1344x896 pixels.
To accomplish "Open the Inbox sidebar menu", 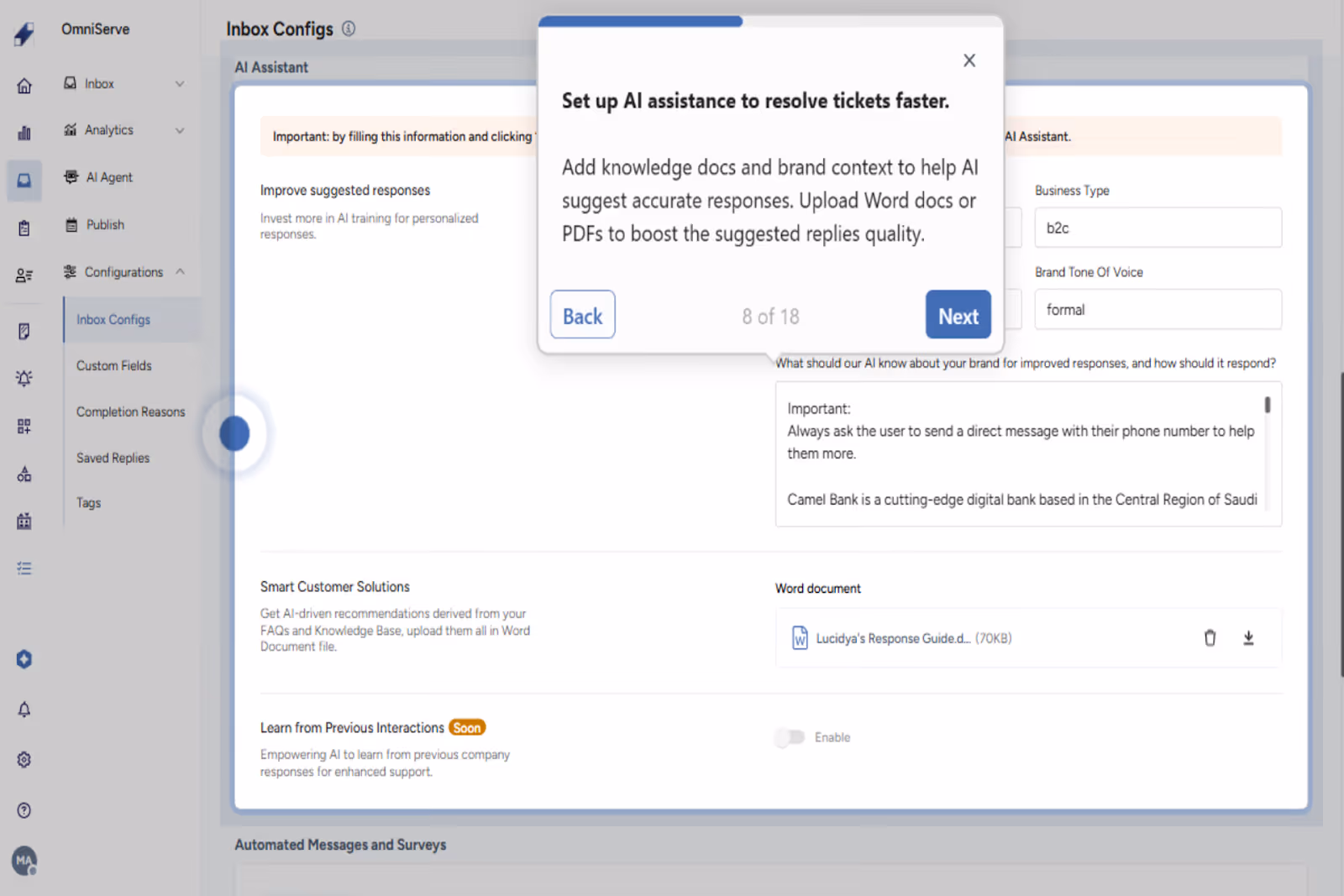I will point(124,84).
